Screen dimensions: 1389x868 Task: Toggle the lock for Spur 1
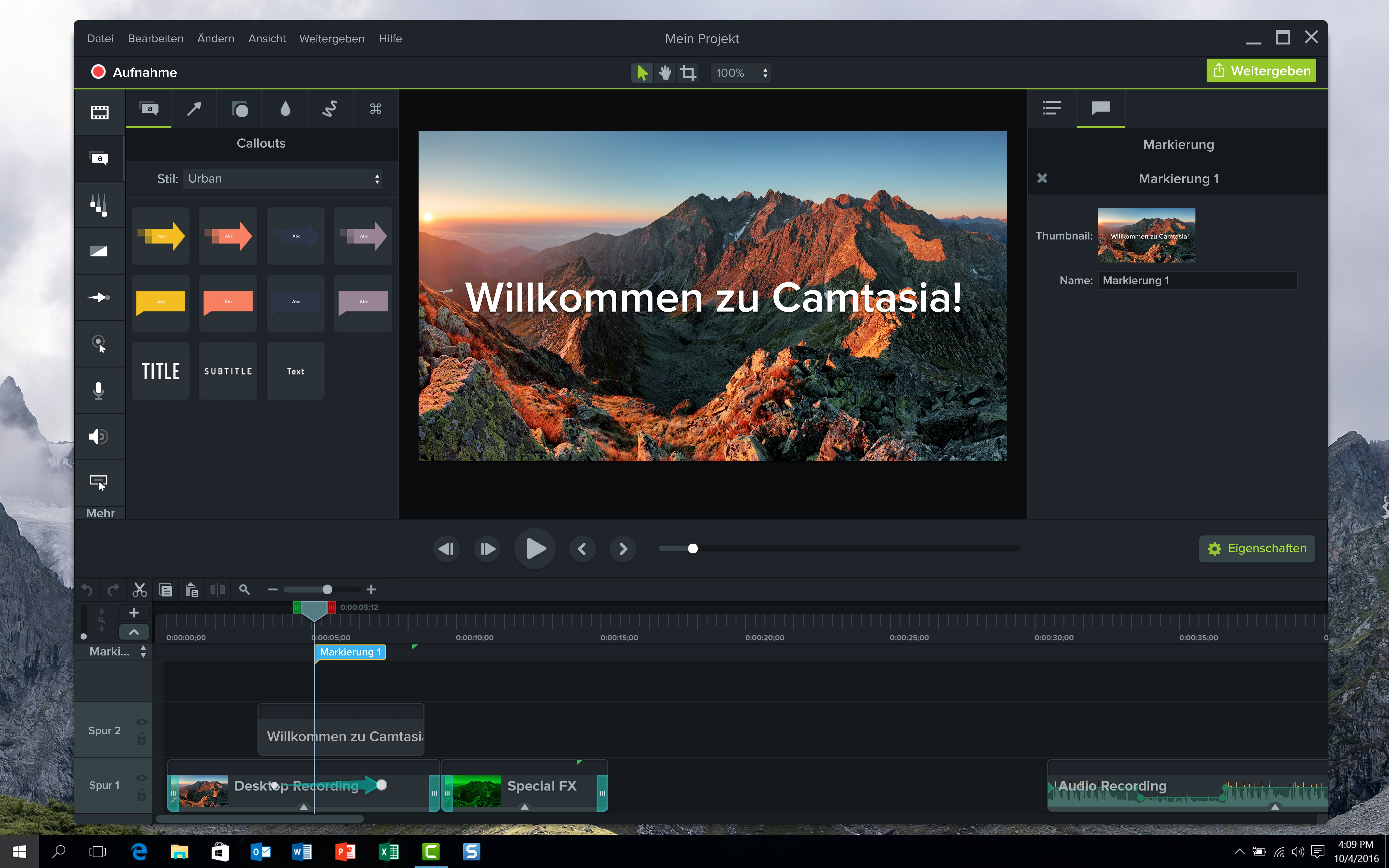(x=142, y=795)
